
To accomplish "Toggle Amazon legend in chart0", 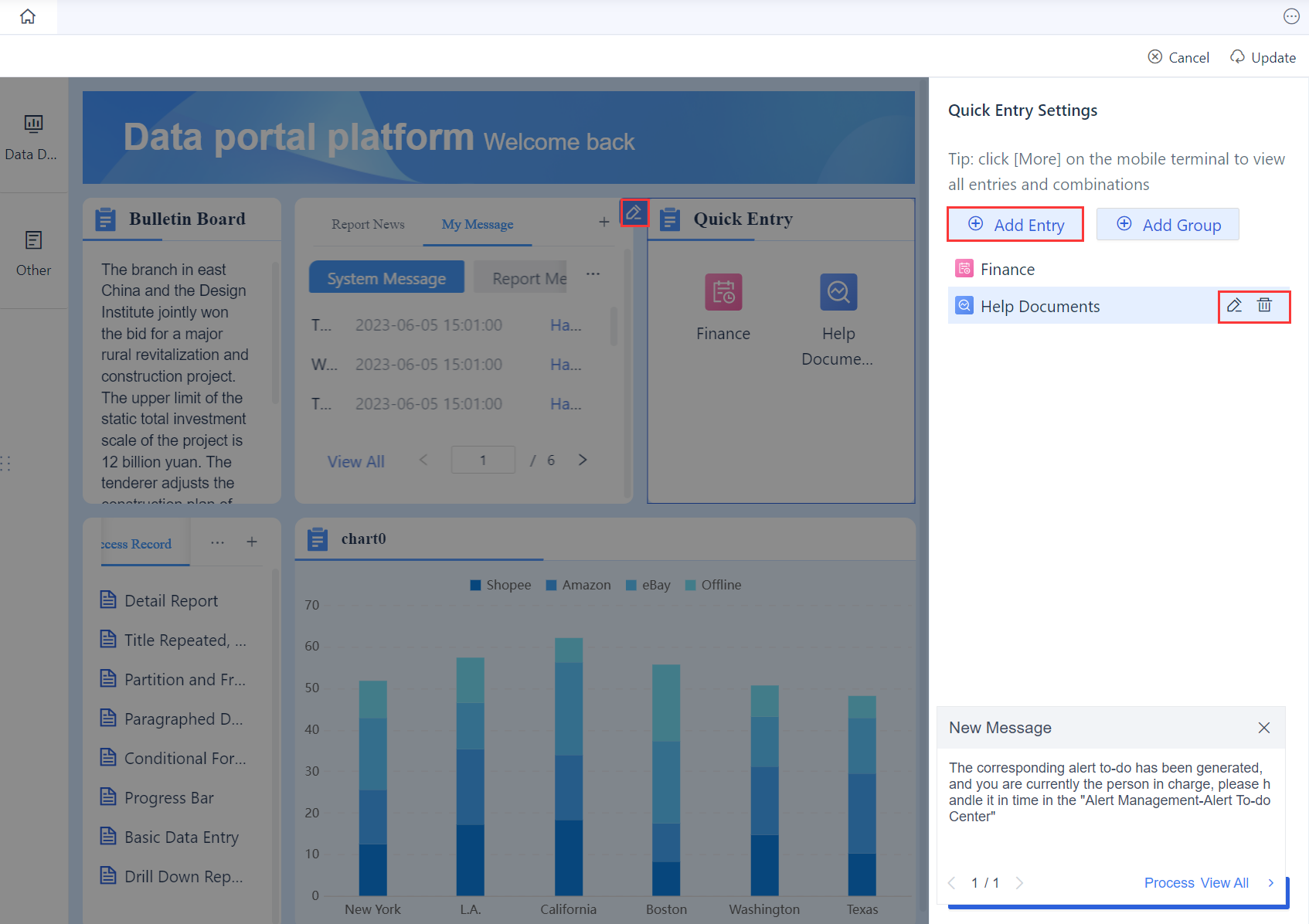I will pyautogui.click(x=578, y=585).
